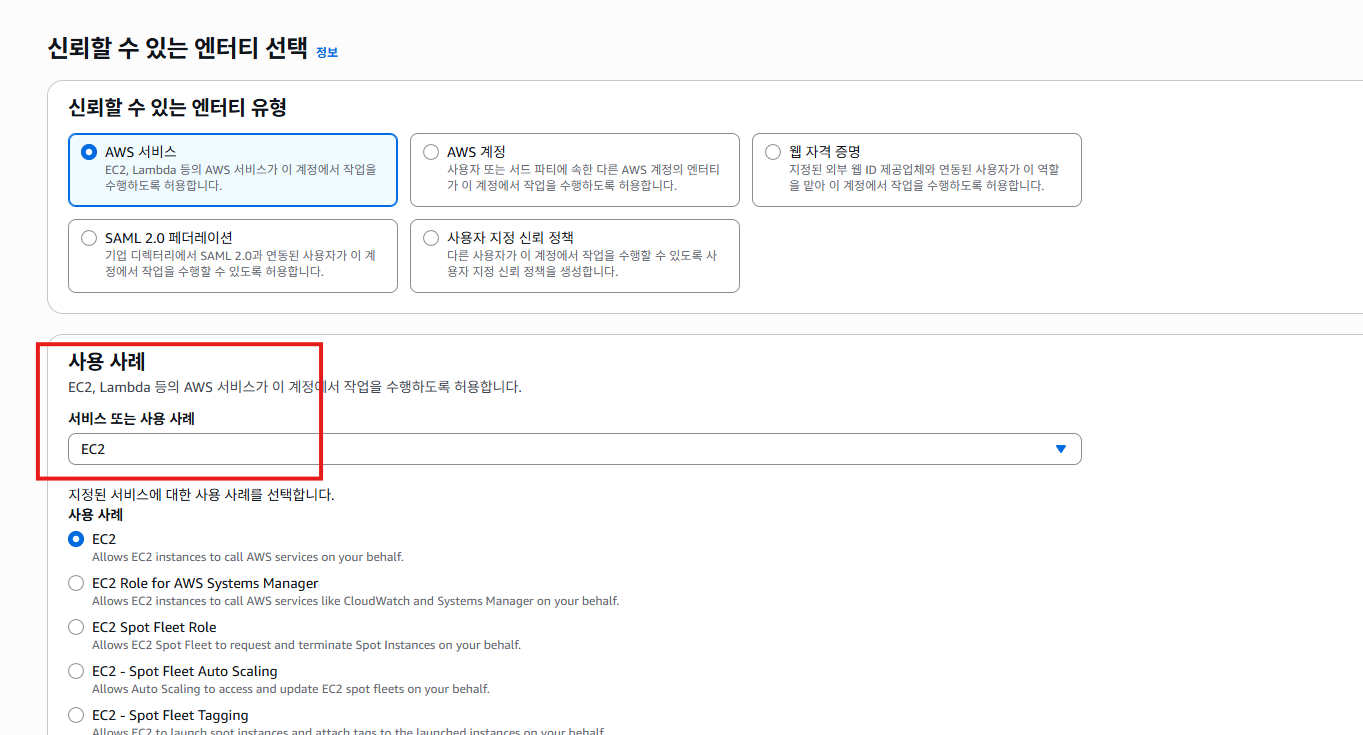Click the 사용자 지정 신뢰 정책 card description
Screen dimensions: 1363x735
[x=582, y=264]
